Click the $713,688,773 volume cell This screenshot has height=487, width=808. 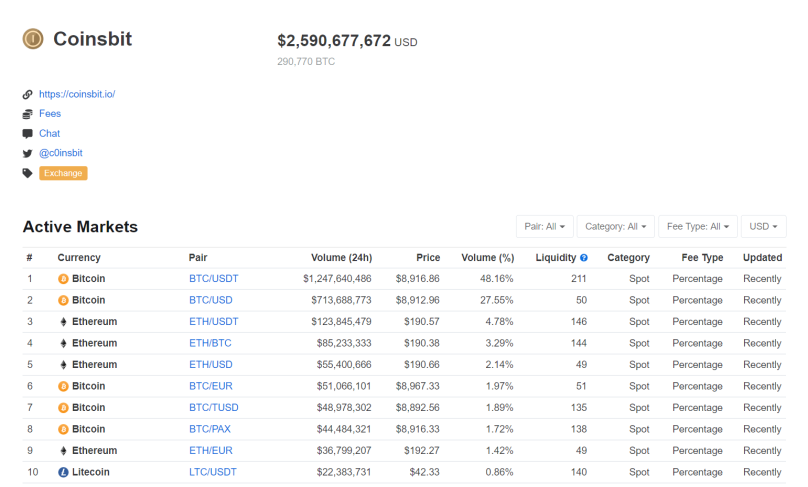coord(341,300)
